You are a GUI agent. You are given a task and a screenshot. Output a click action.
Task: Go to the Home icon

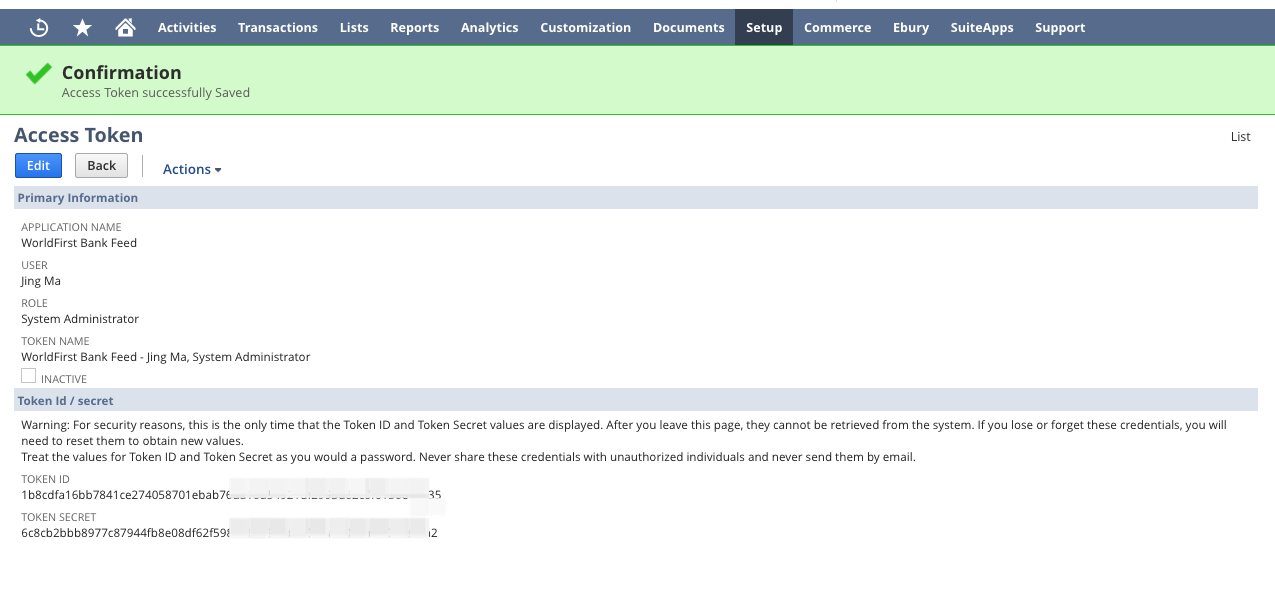125,28
